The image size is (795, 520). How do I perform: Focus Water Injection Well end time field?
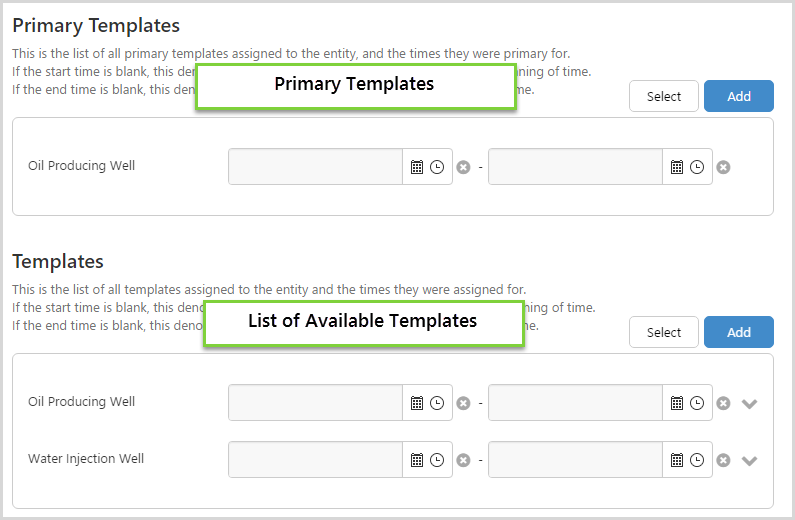[575, 460]
